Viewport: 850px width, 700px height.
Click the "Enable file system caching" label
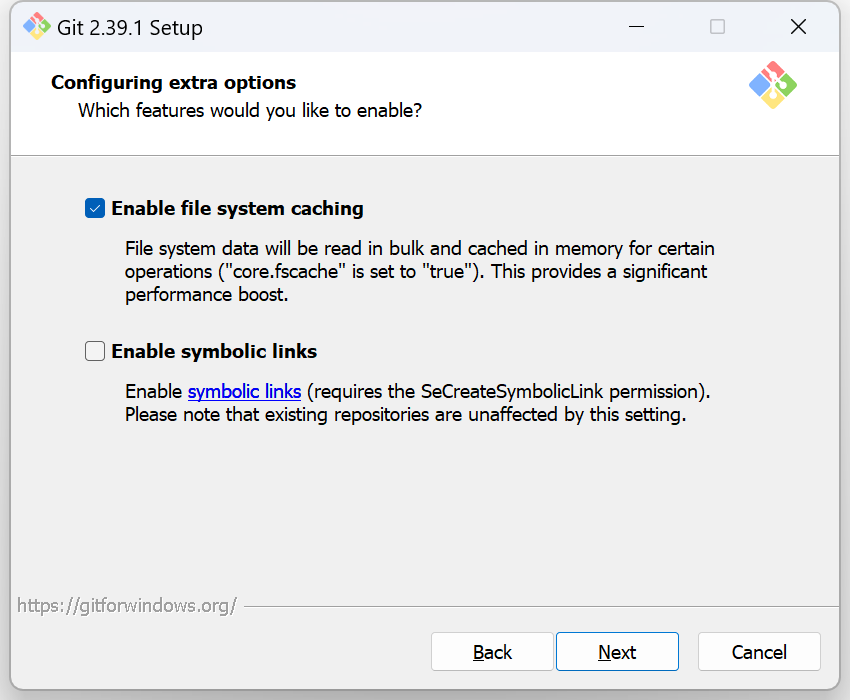237,209
